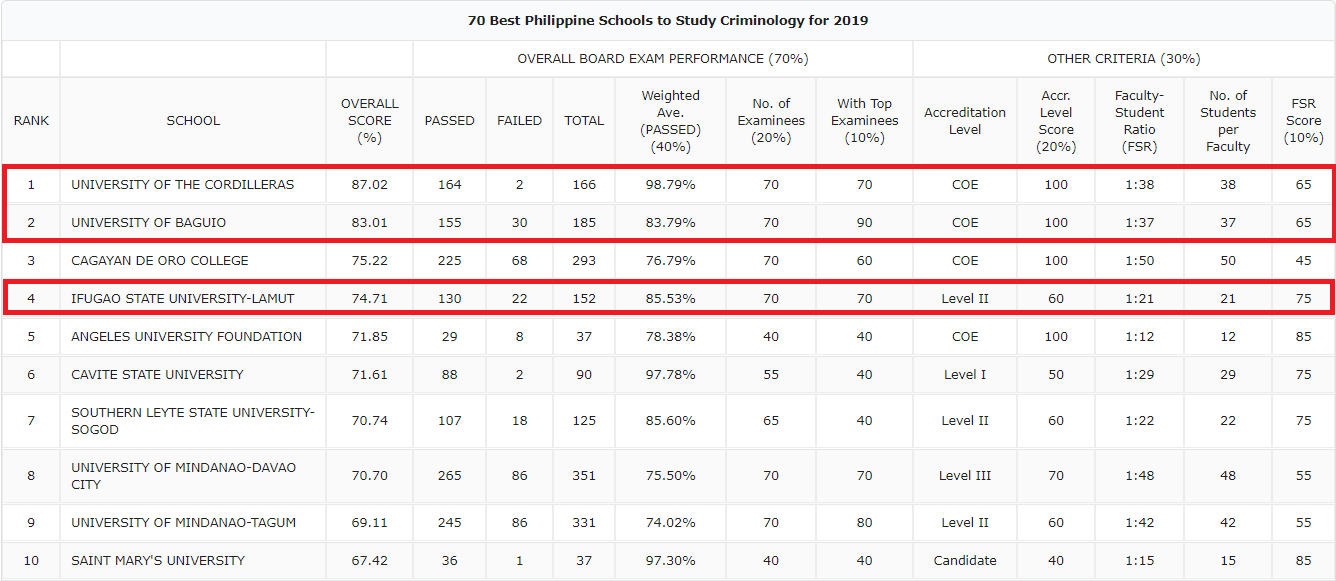This screenshot has height=581, width=1336.
Task: Sort by the FSR Score column header
Action: (x=1303, y=120)
